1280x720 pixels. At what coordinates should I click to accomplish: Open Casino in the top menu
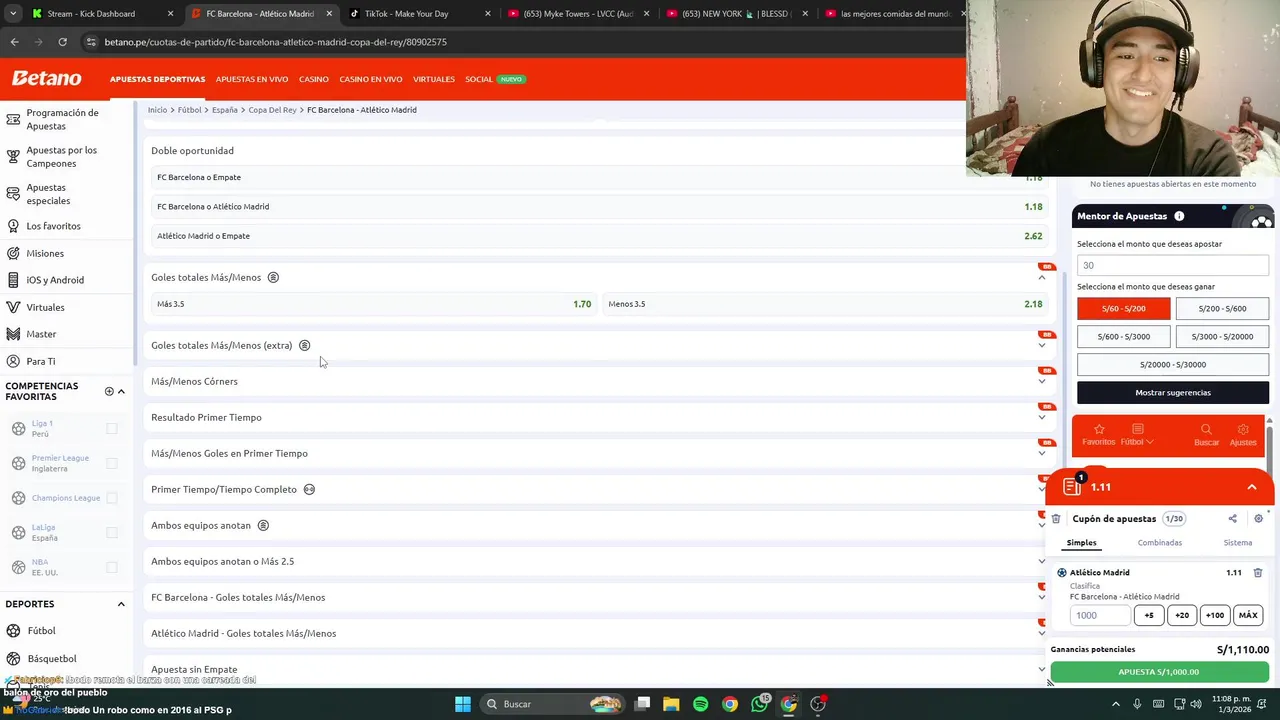point(314,79)
